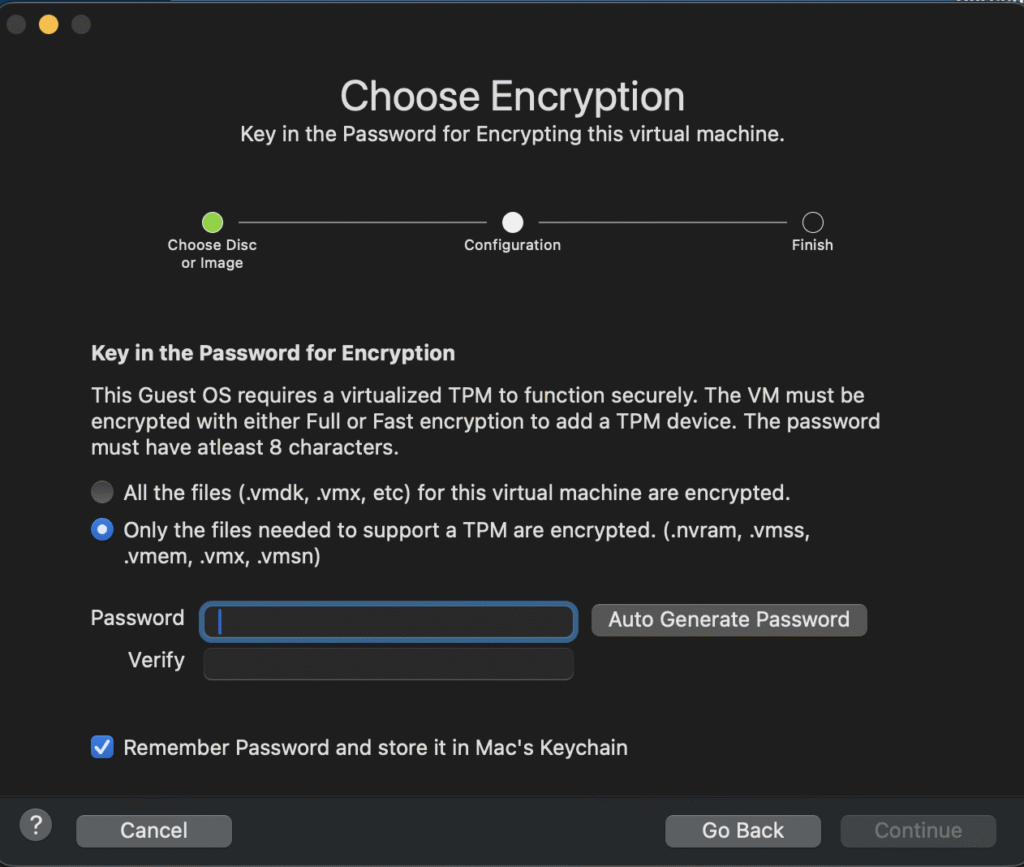Click the third gray window zoom button
The height and width of the screenshot is (867, 1024).
tap(81, 24)
